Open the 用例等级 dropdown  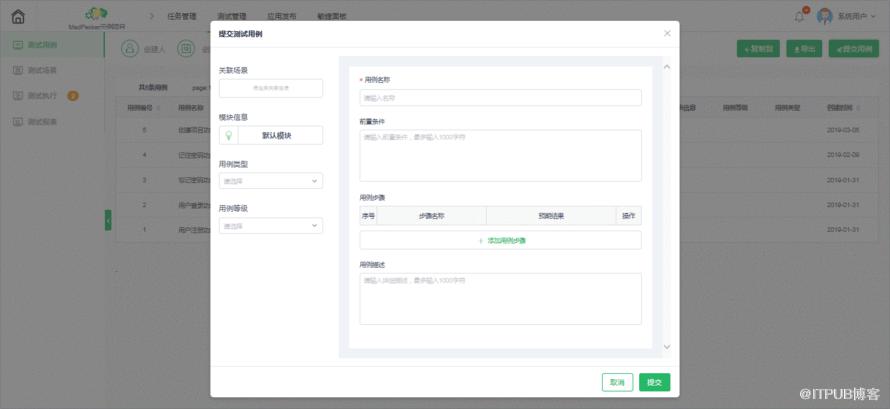[x=271, y=226]
